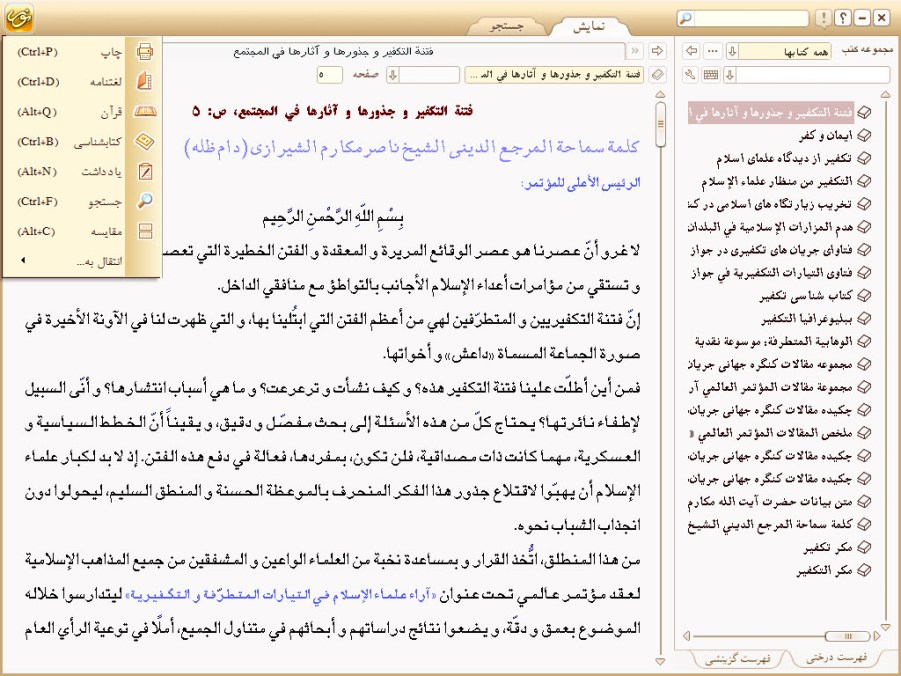Click the printer icon for چاپ

[145, 52]
